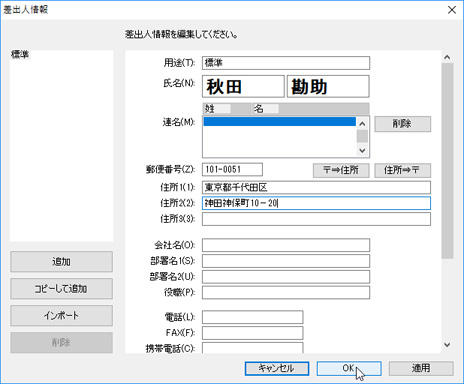Close the 差出人情報 dialog
This screenshot has height=384, width=464.
[452, 10]
